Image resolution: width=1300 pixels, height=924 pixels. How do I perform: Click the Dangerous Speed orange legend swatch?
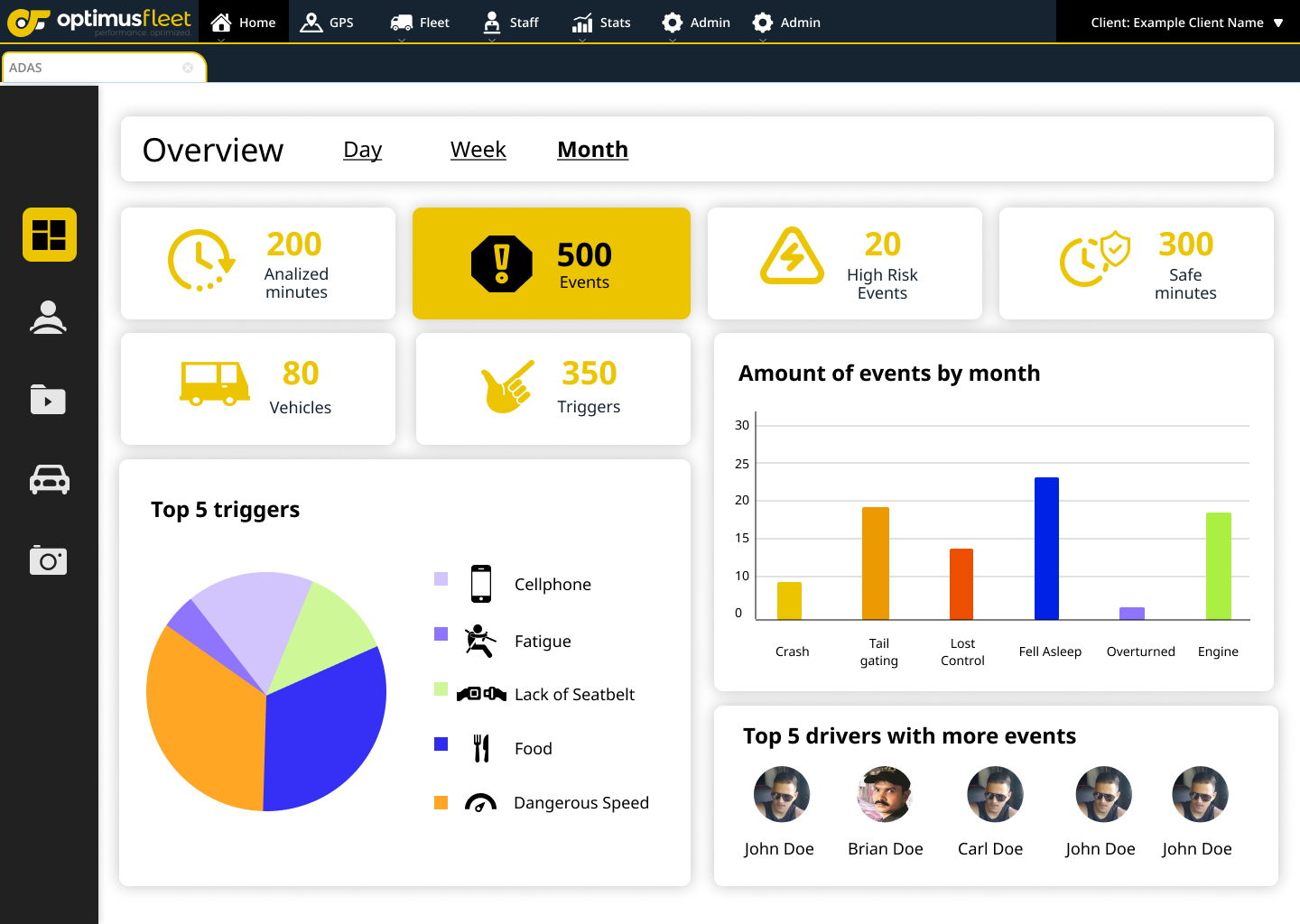pyautogui.click(x=441, y=802)
